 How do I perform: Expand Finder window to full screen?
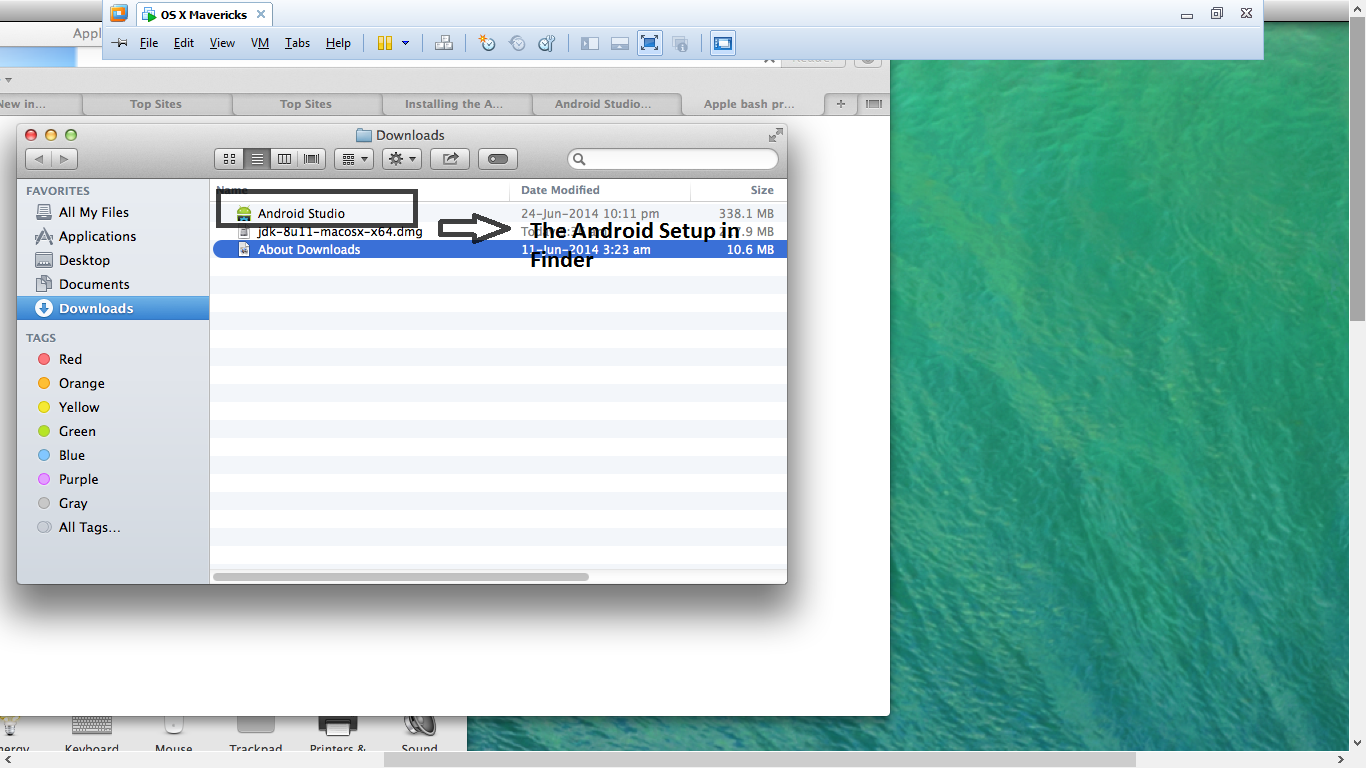pos(775,135)
